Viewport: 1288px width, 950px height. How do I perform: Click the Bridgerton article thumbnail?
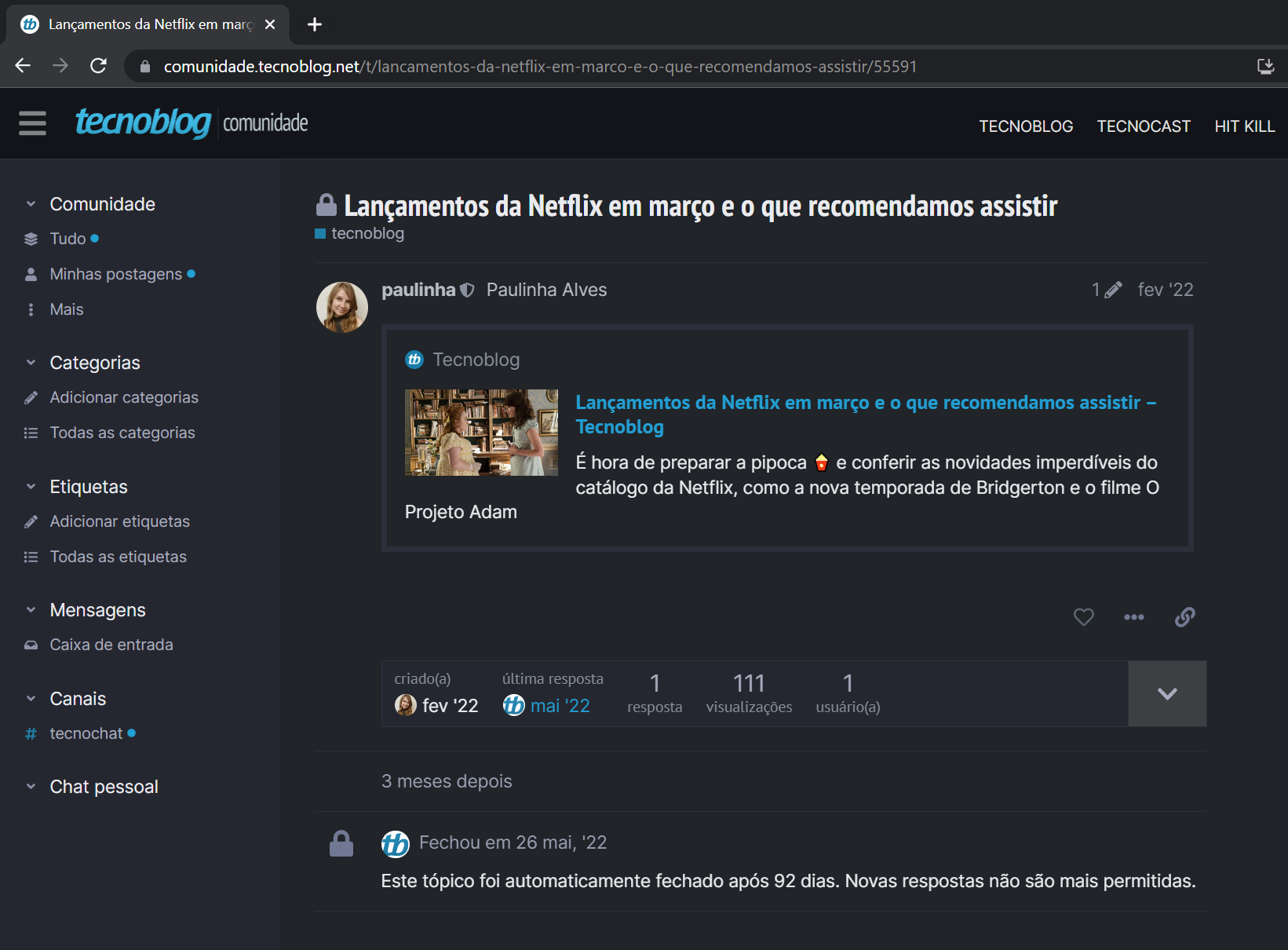point(481,433)
